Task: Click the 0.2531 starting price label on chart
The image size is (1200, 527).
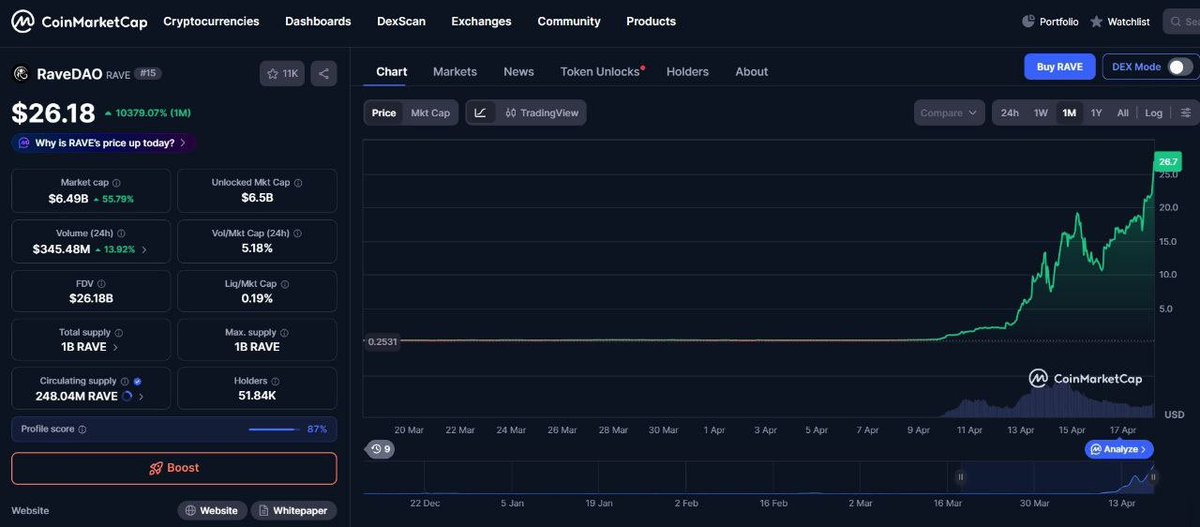Action: pos(381,341)
